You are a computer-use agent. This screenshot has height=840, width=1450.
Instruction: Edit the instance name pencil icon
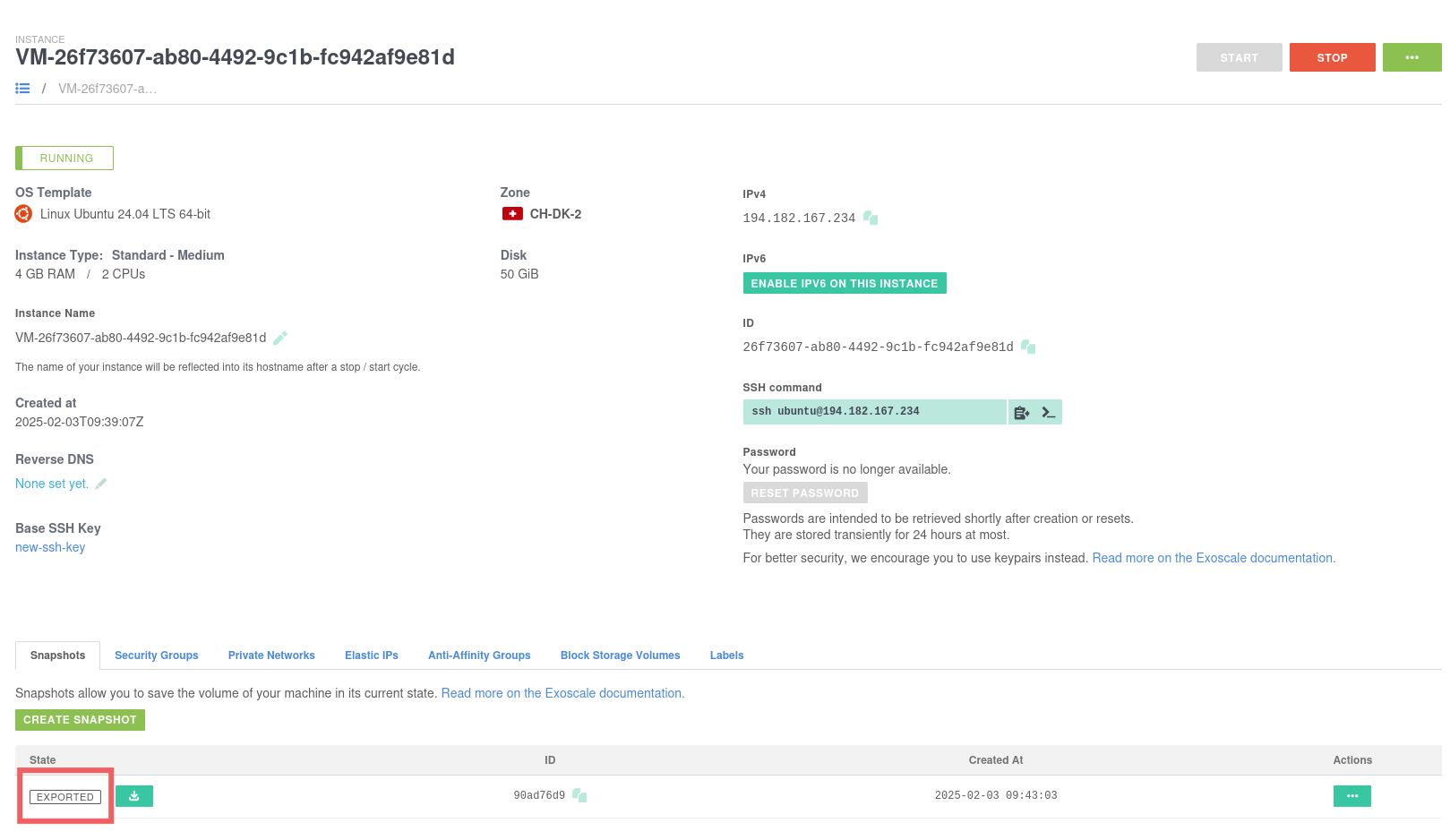[x=280, y=338]
